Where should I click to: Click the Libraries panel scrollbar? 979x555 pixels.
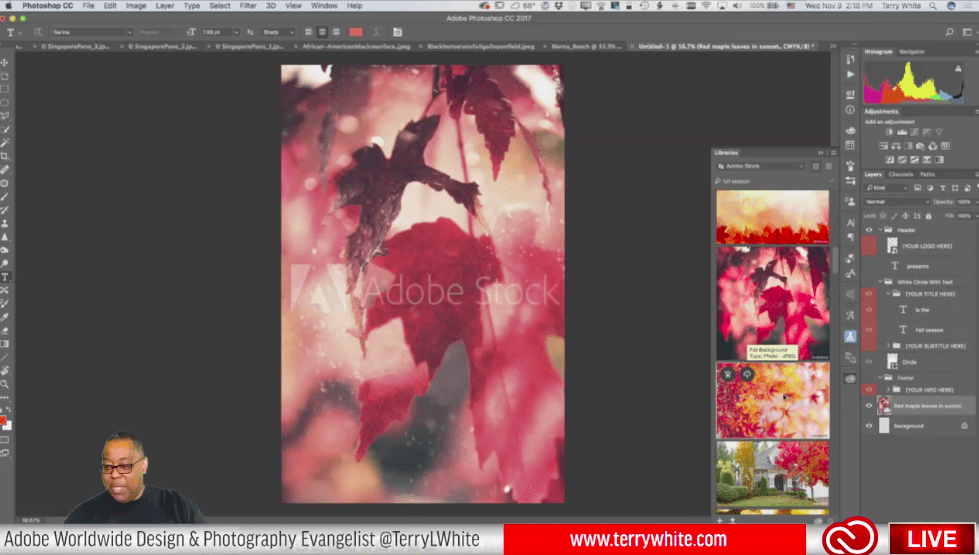coord(835,259)
